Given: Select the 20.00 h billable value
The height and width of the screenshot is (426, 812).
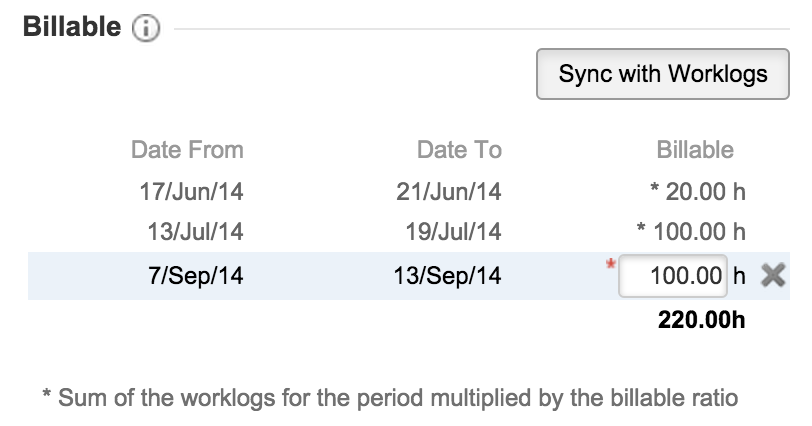Looking at the screenshot, I should coord(697,191).
